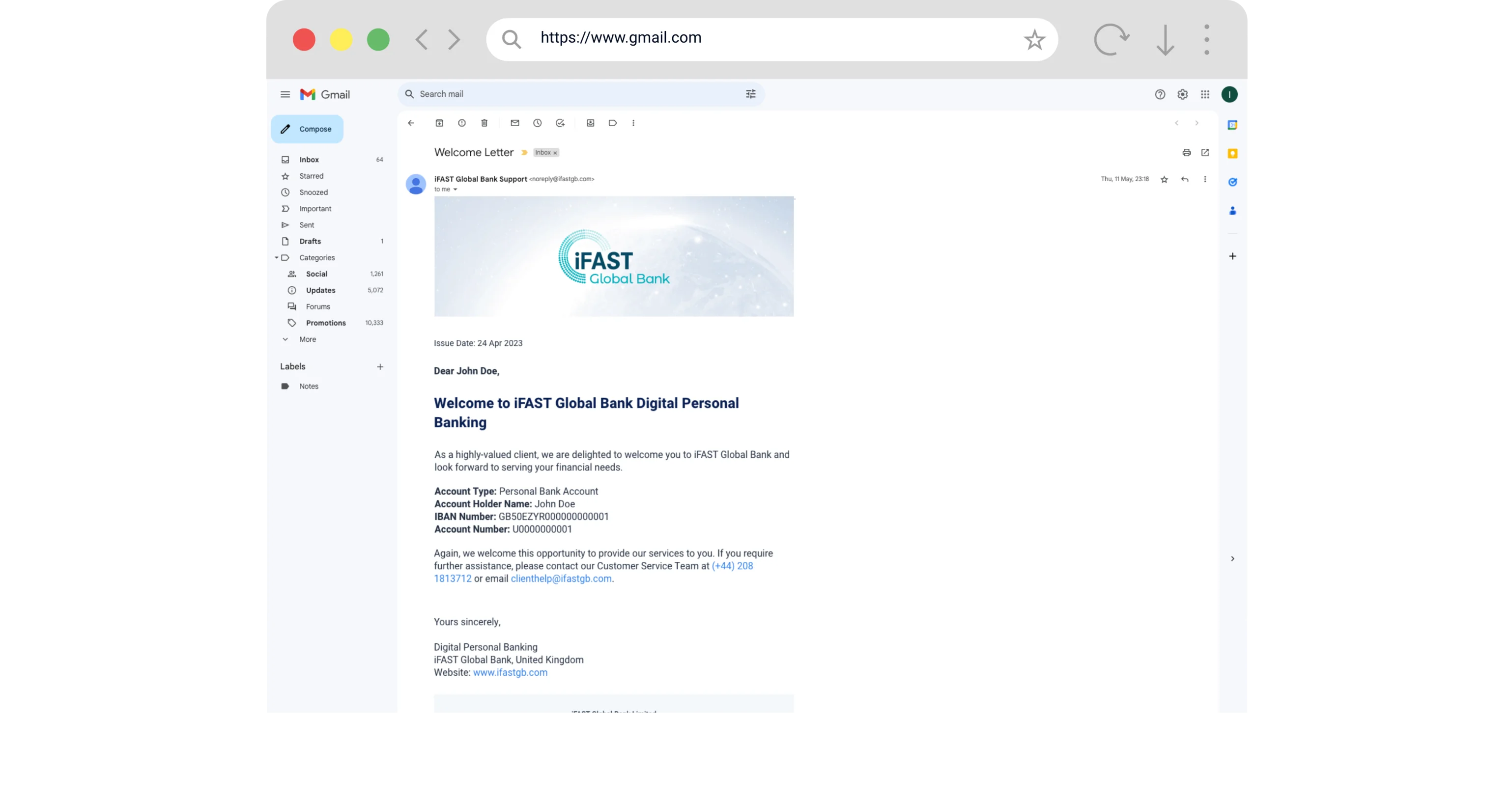The height and width of the screenshot is (800, 1512).
Task: Remove the Inbox label with x
Action: pyautogui.click(x=555, y=153)
